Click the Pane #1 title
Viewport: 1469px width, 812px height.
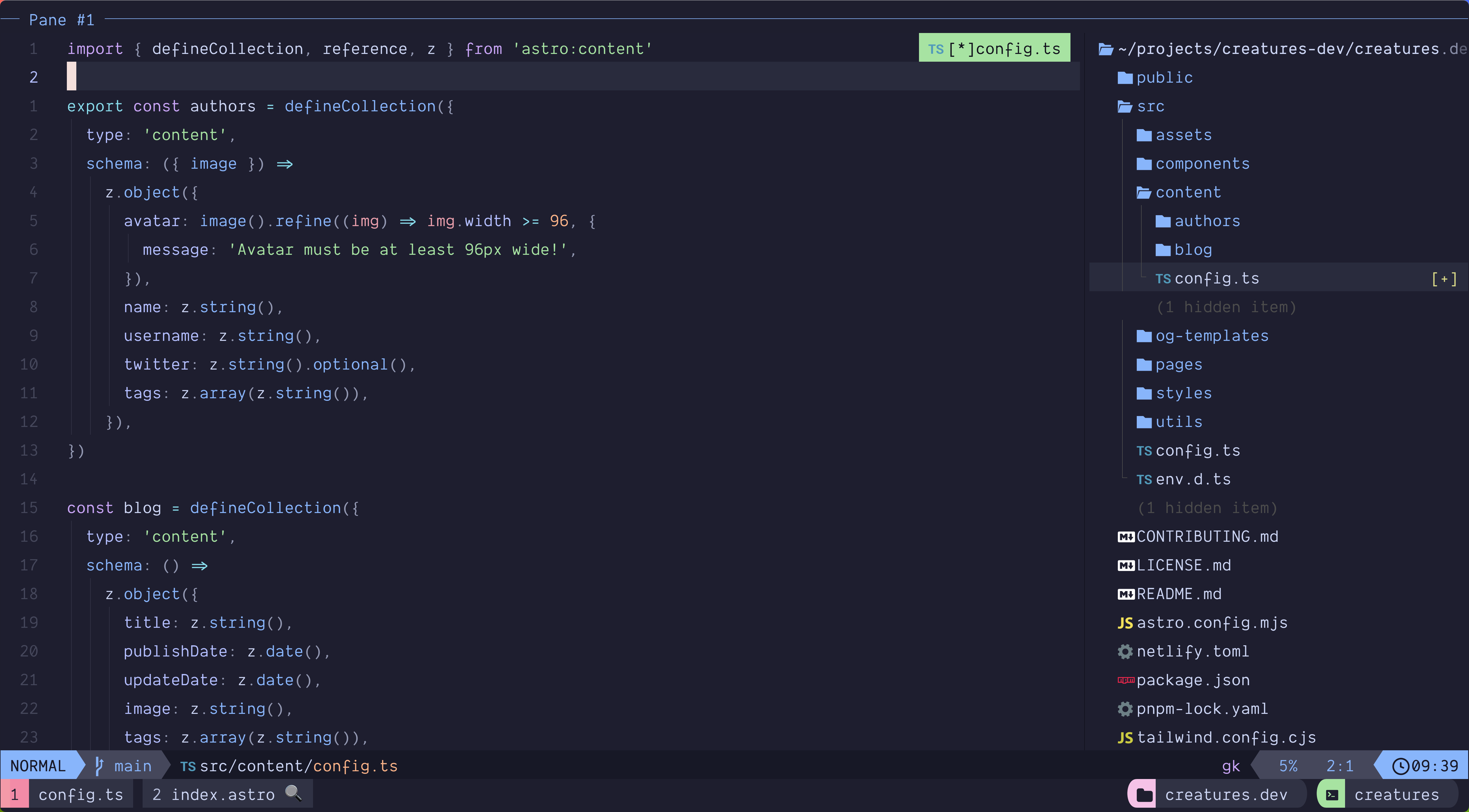[62, 20]
